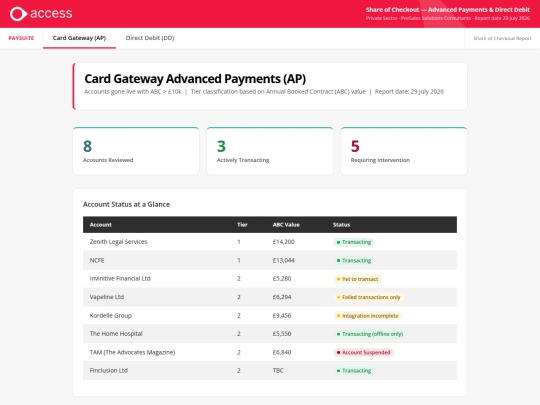Click the Yet to transact status badge
540x405 pixels.
(357, 279)
